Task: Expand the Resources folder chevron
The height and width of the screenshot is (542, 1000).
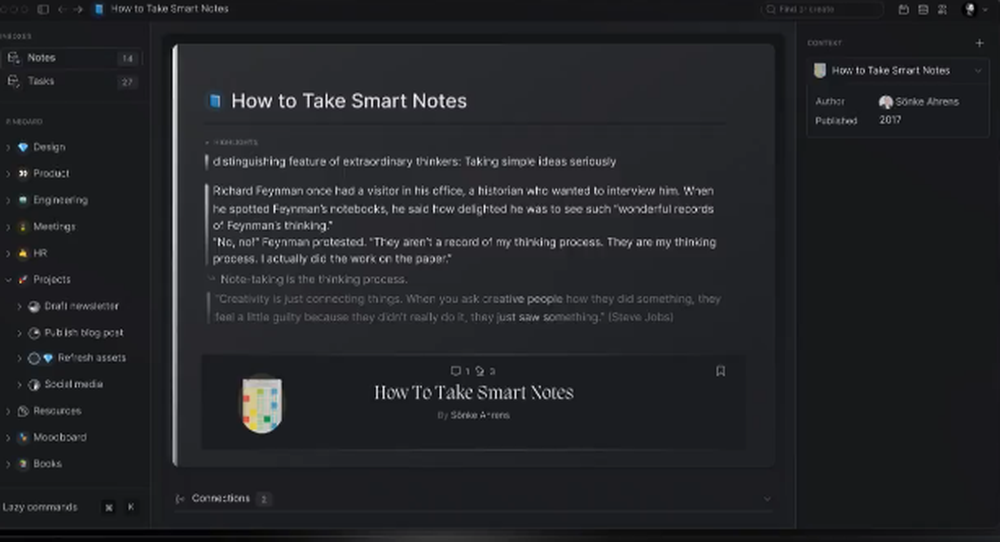Action: coord(8,411)
